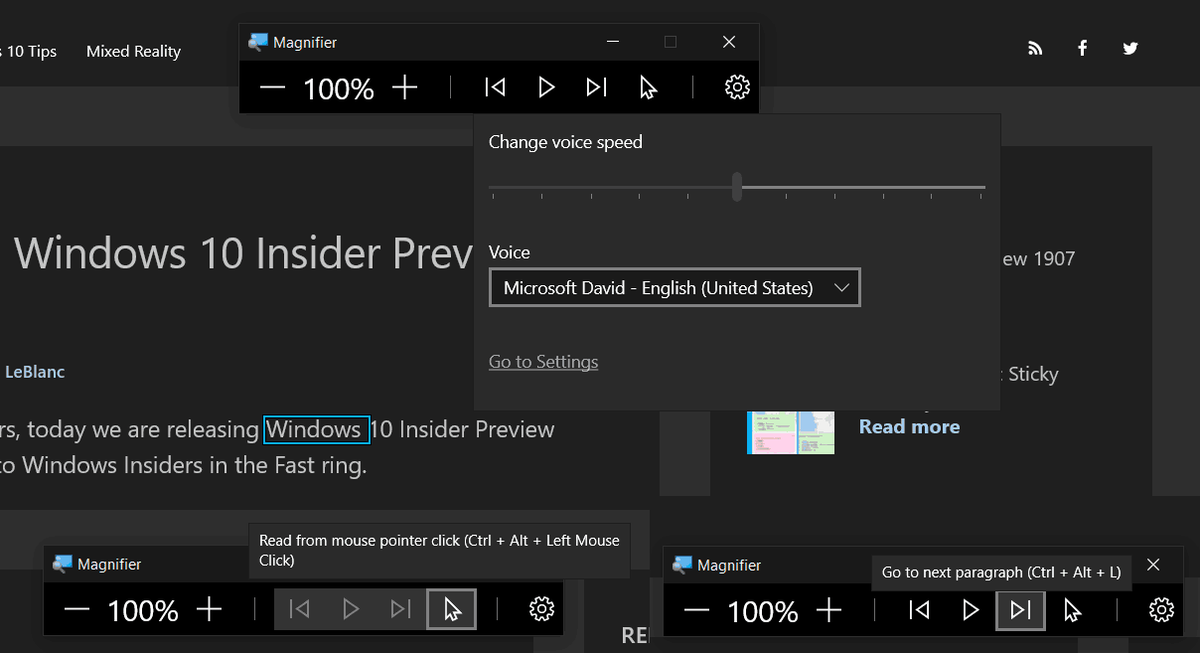Click play in bottom-left Magnifier toolbar
Screen dimensions: 1200x653
pyautogui.click(x=350, y=609)
